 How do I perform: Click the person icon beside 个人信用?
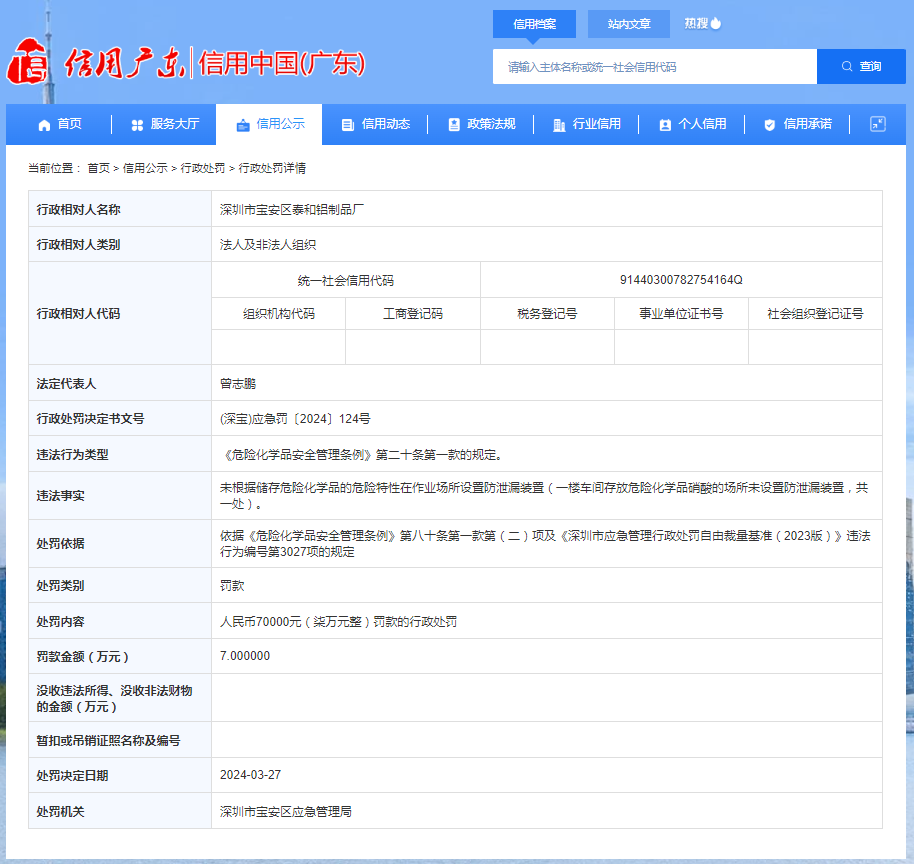665,125
